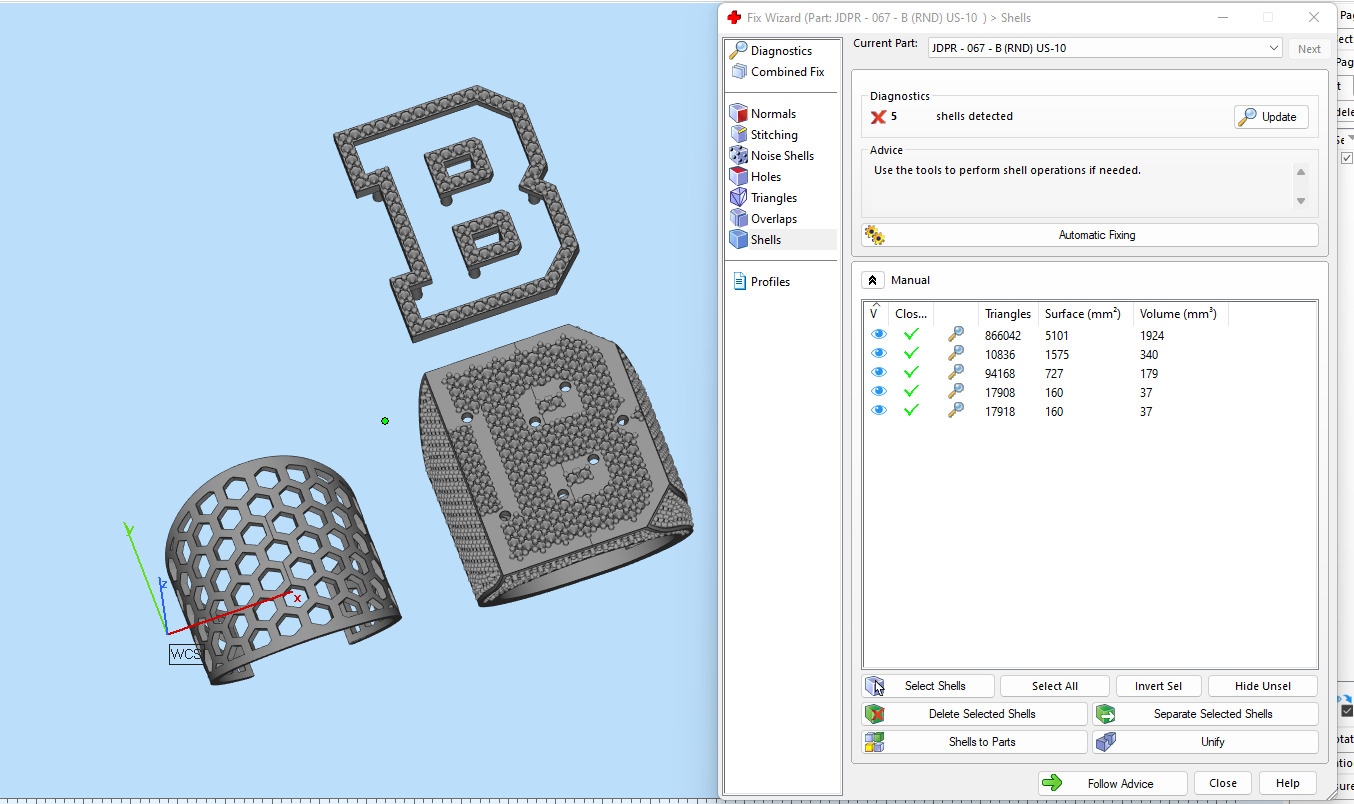Delete Selected Shells
The height and width of the screenshot is (804, 1354).
(975, 714)
